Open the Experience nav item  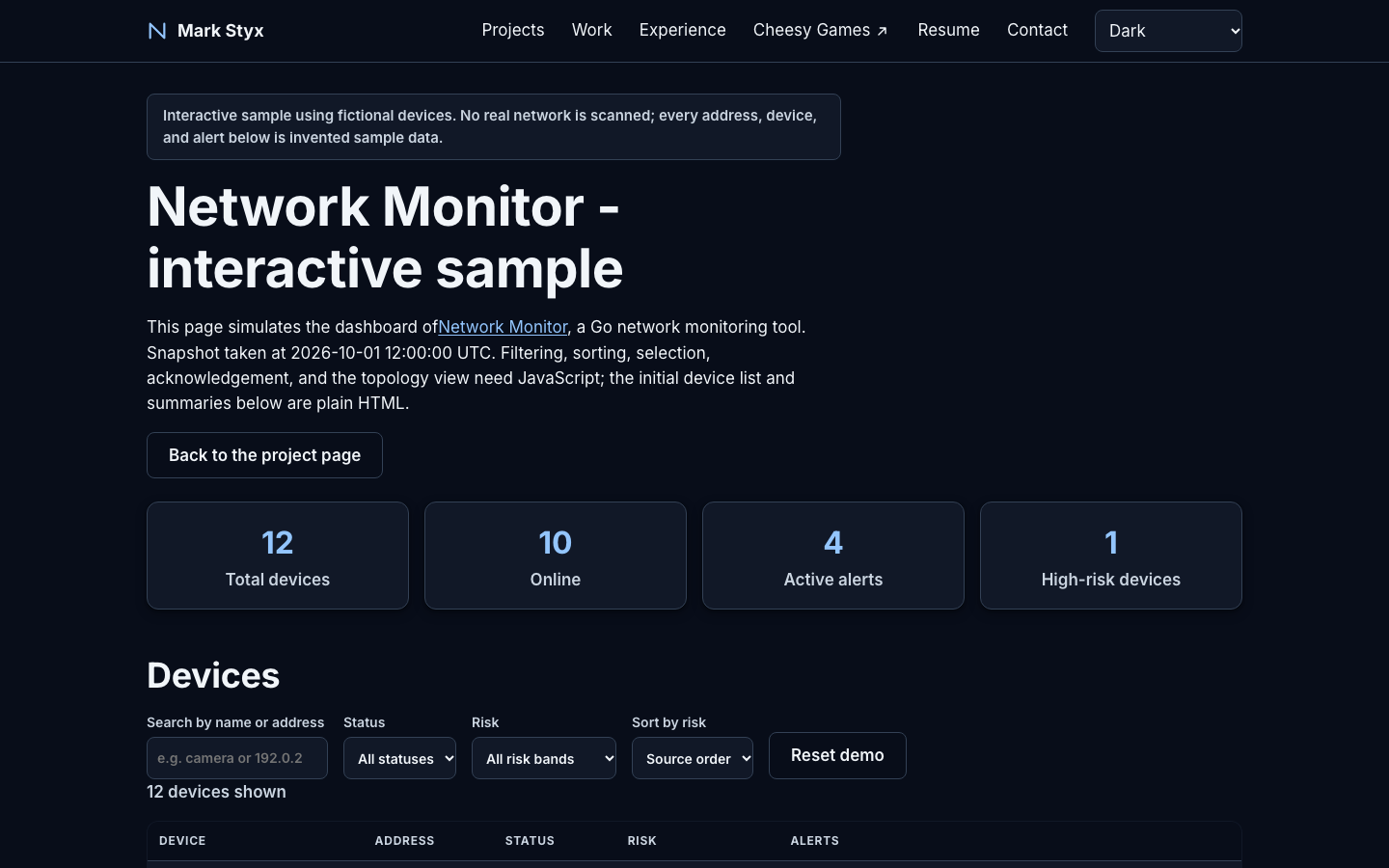[683, 30]
